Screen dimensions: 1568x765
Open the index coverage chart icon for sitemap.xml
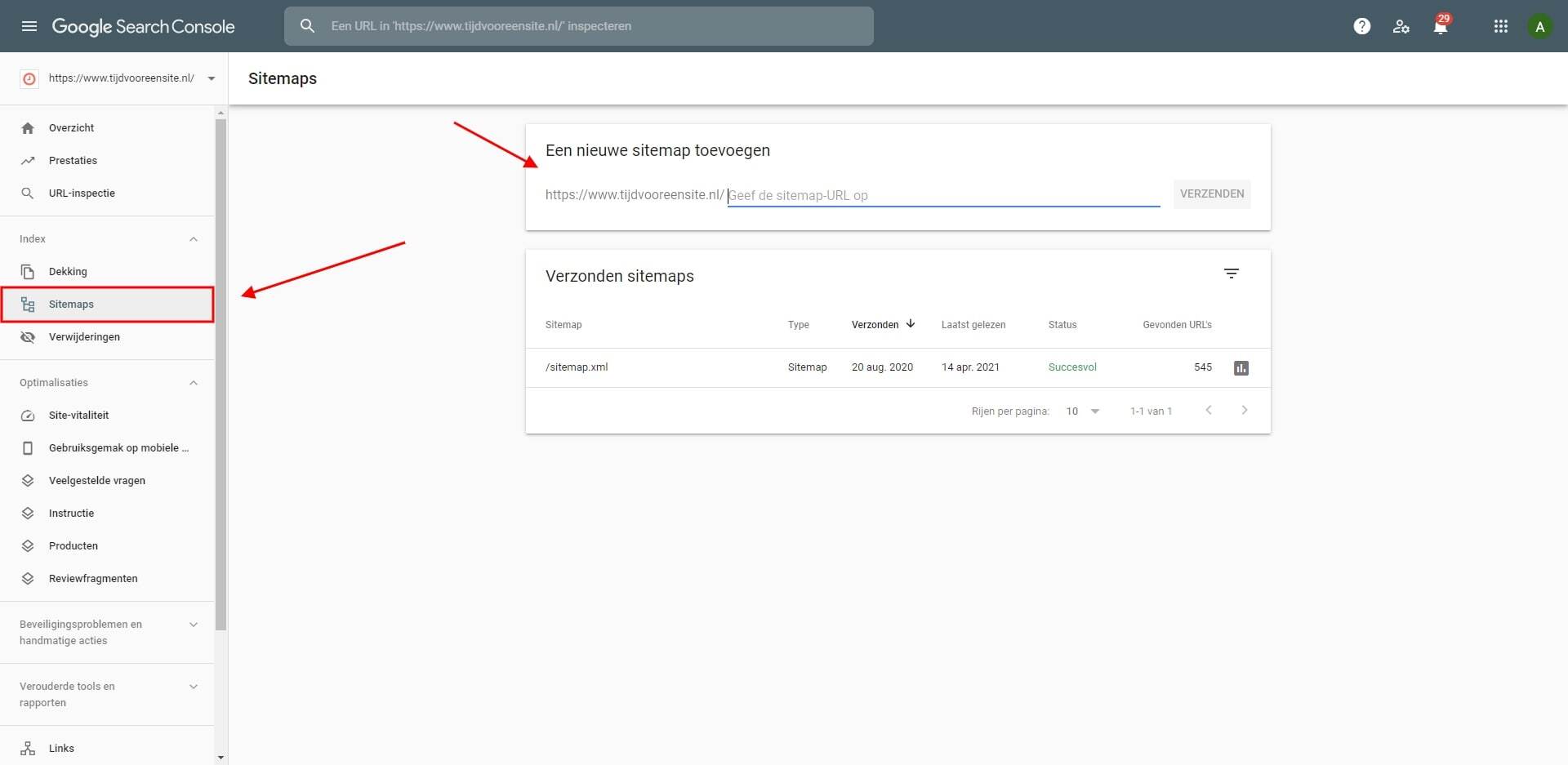click(x=1241, y=368)
